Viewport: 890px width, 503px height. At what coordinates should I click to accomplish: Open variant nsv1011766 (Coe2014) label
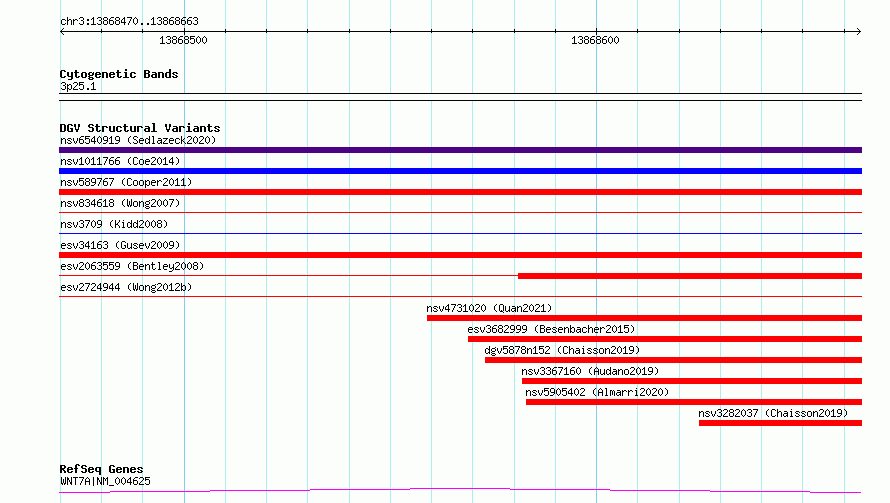click(x=120, y=161)
